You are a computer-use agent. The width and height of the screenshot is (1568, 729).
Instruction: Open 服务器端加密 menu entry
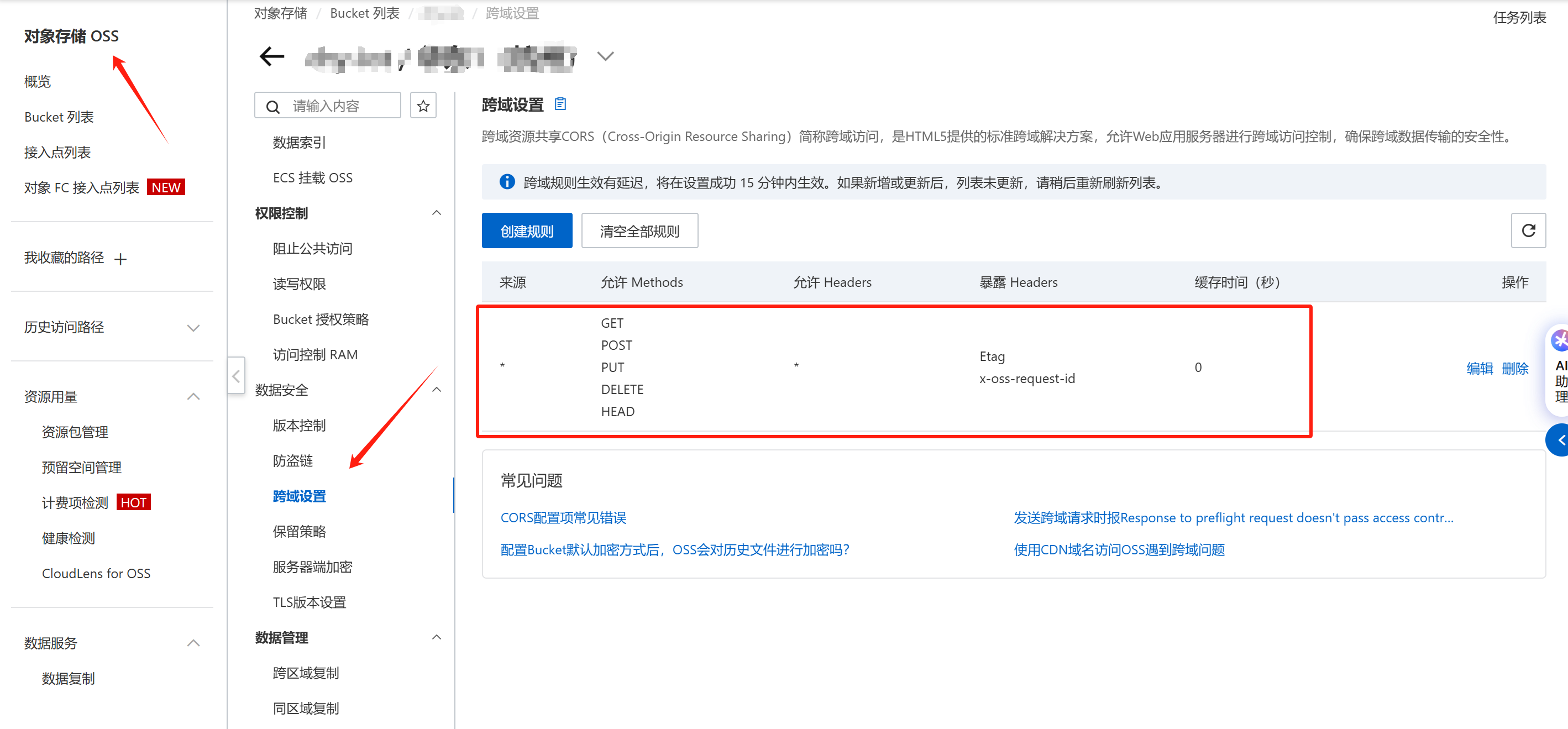pyautogui.click(x=312, y=567)
